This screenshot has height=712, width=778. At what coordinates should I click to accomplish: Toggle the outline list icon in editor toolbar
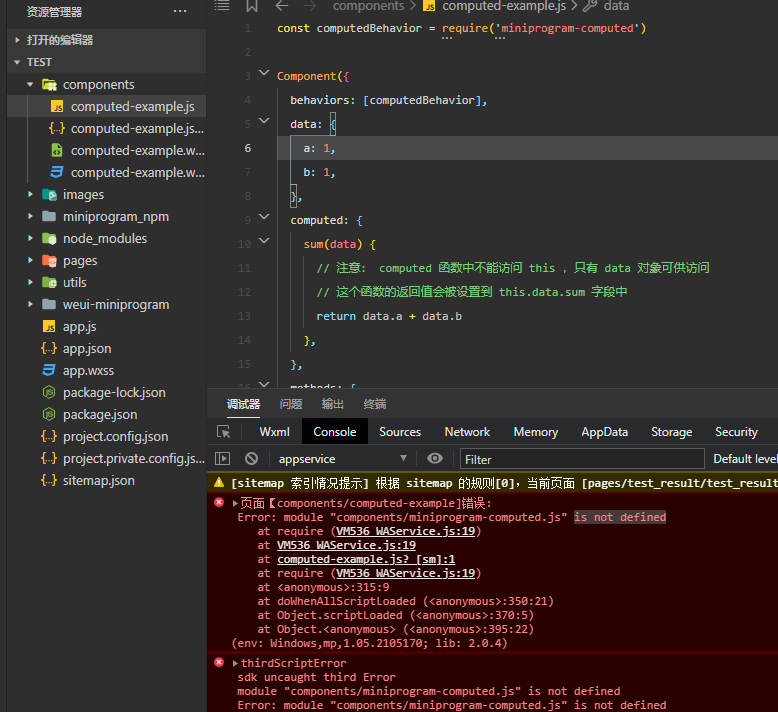coord(222,6)
